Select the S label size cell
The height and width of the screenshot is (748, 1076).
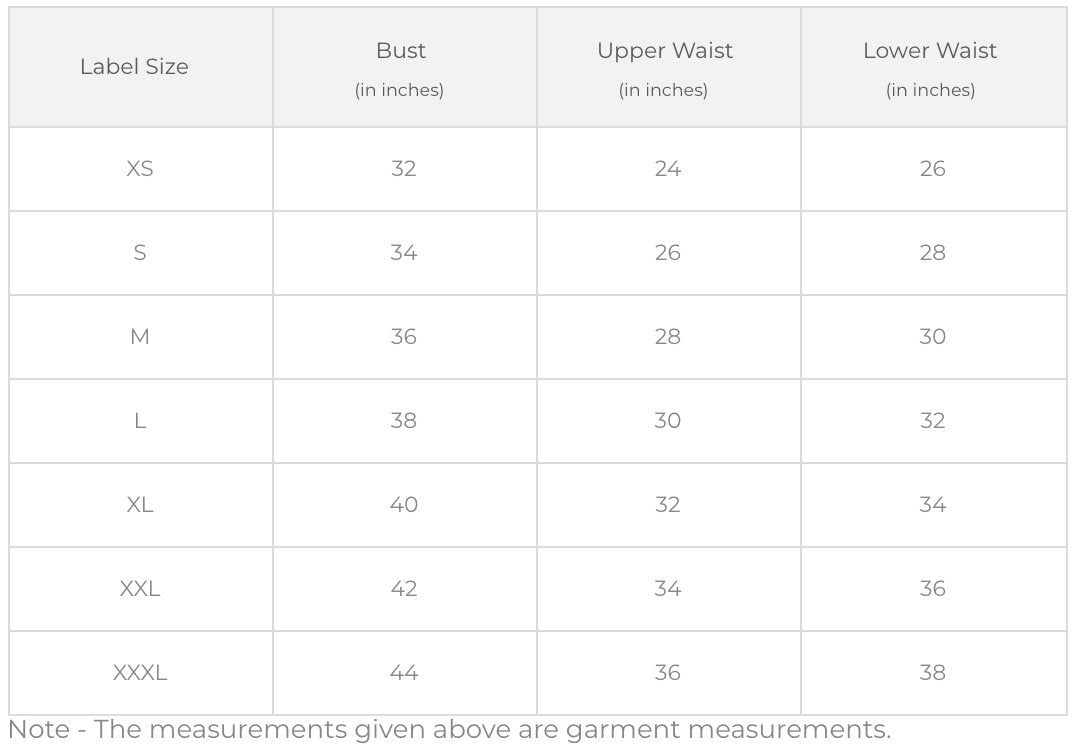(x=140, y=253)
